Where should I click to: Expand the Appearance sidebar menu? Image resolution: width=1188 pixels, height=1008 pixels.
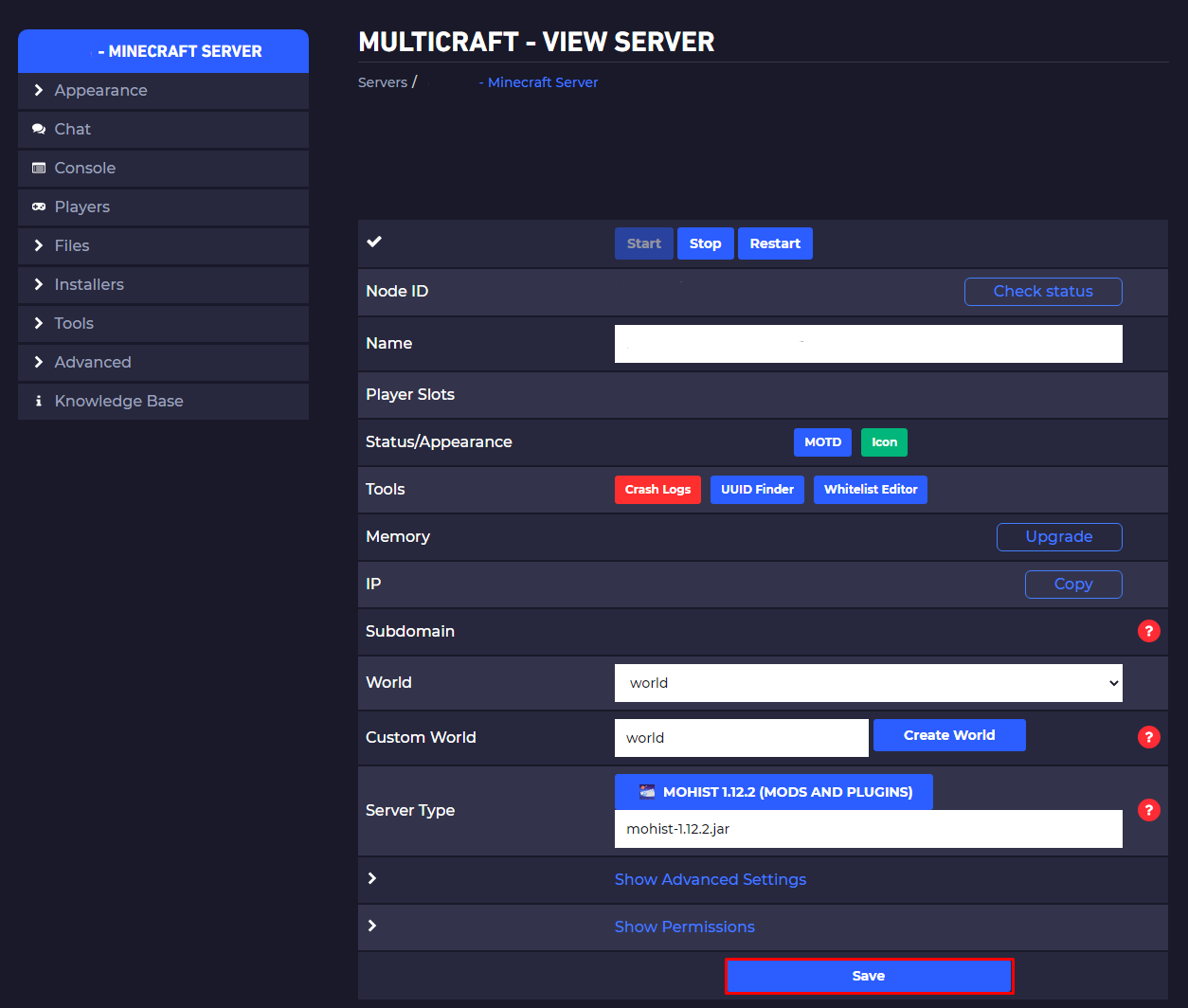100,90
